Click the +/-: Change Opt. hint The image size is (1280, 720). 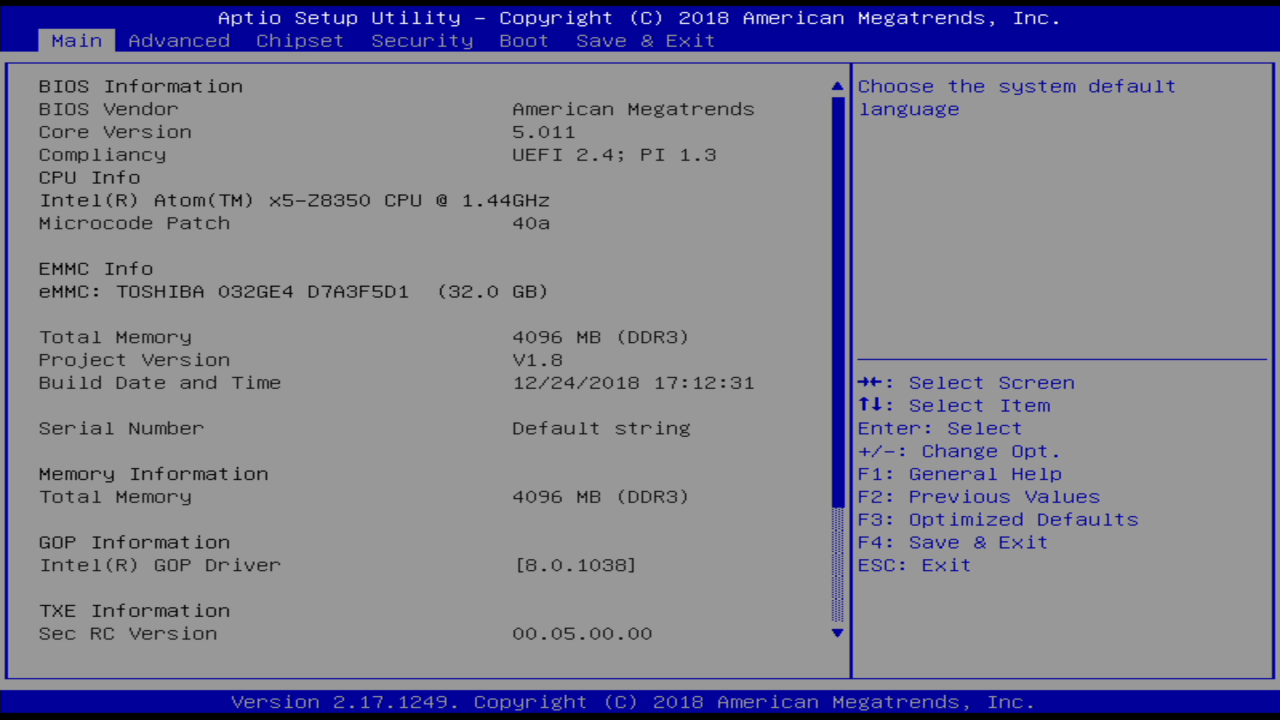coord(959,451)
